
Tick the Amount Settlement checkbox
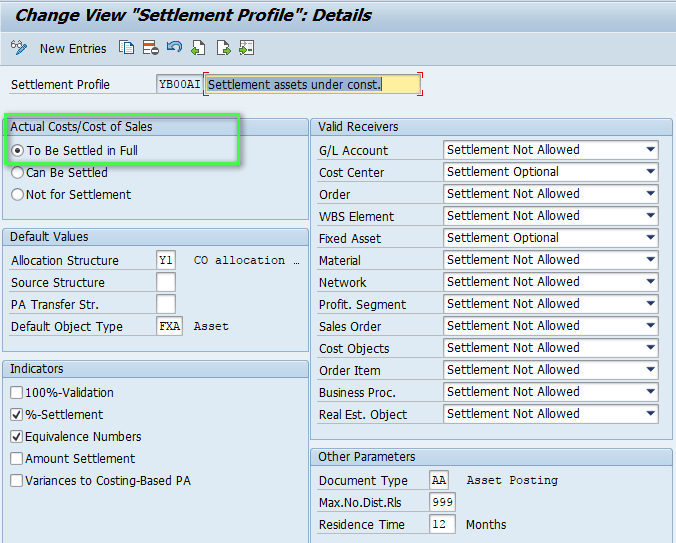pyautogui.click(x=17, y=459)
